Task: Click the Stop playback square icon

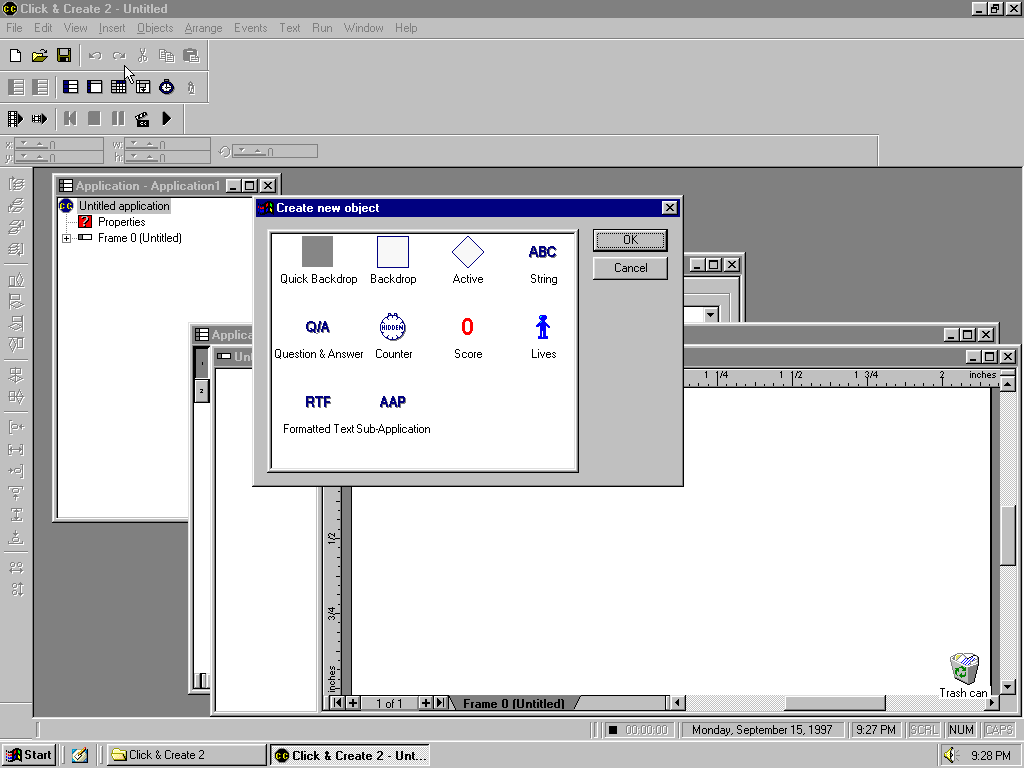Action: pos(94,119)
